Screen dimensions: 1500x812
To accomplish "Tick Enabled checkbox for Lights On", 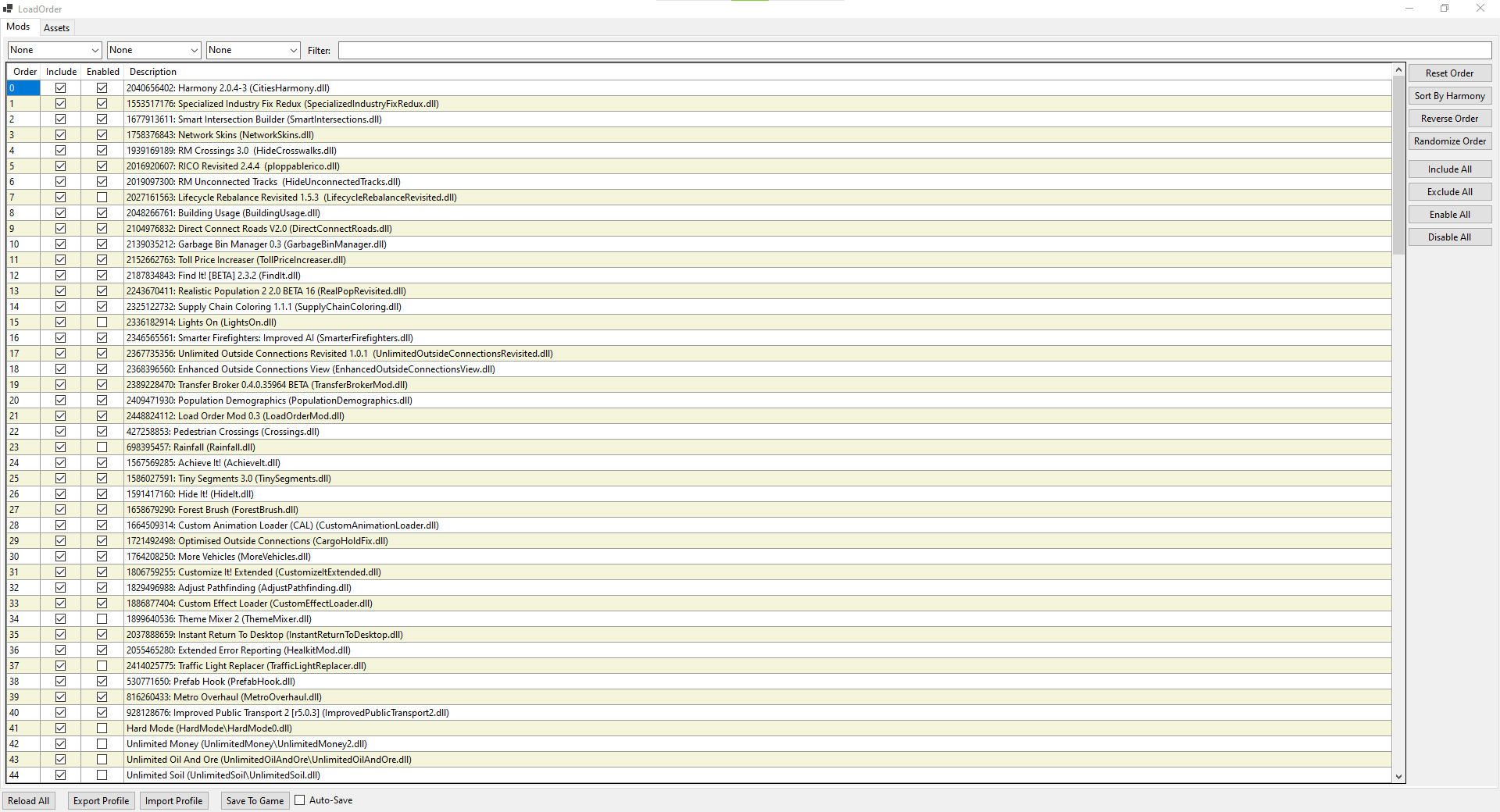I will click(102, 322).
